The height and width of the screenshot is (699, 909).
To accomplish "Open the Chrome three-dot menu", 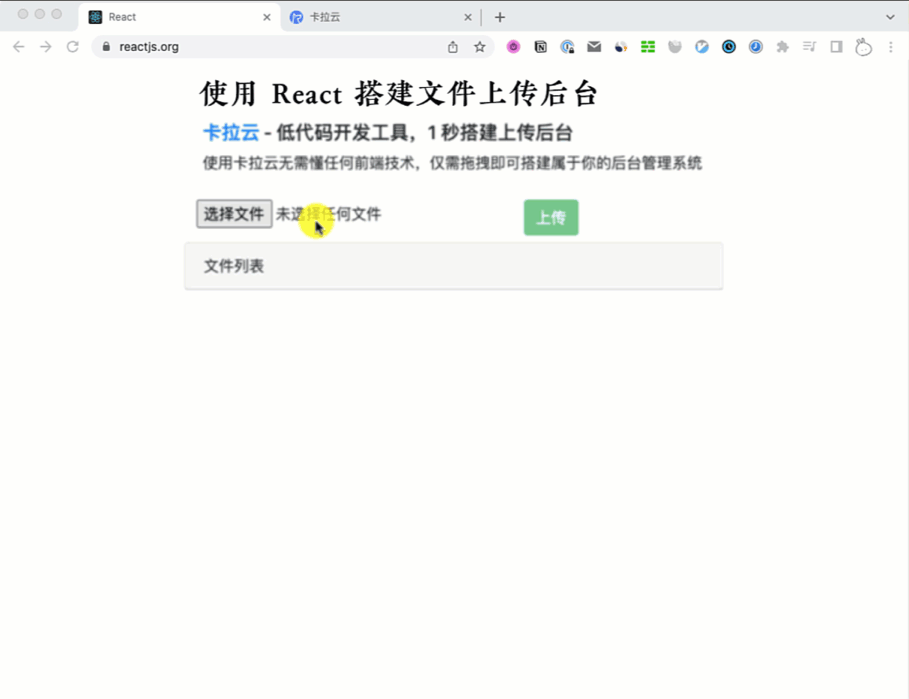I will 890,47.
